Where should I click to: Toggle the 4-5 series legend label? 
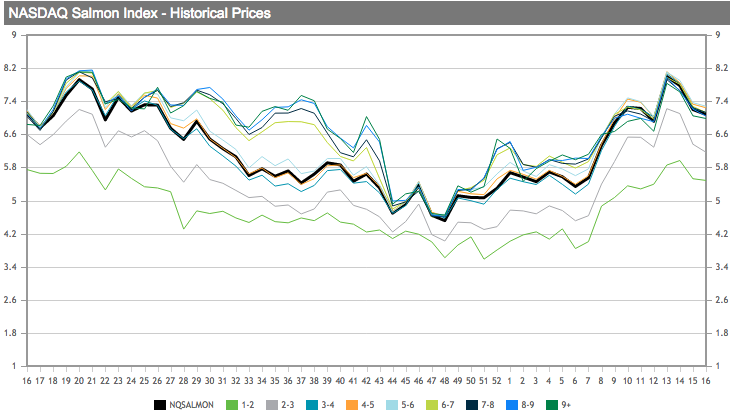[x=367, y=405]
